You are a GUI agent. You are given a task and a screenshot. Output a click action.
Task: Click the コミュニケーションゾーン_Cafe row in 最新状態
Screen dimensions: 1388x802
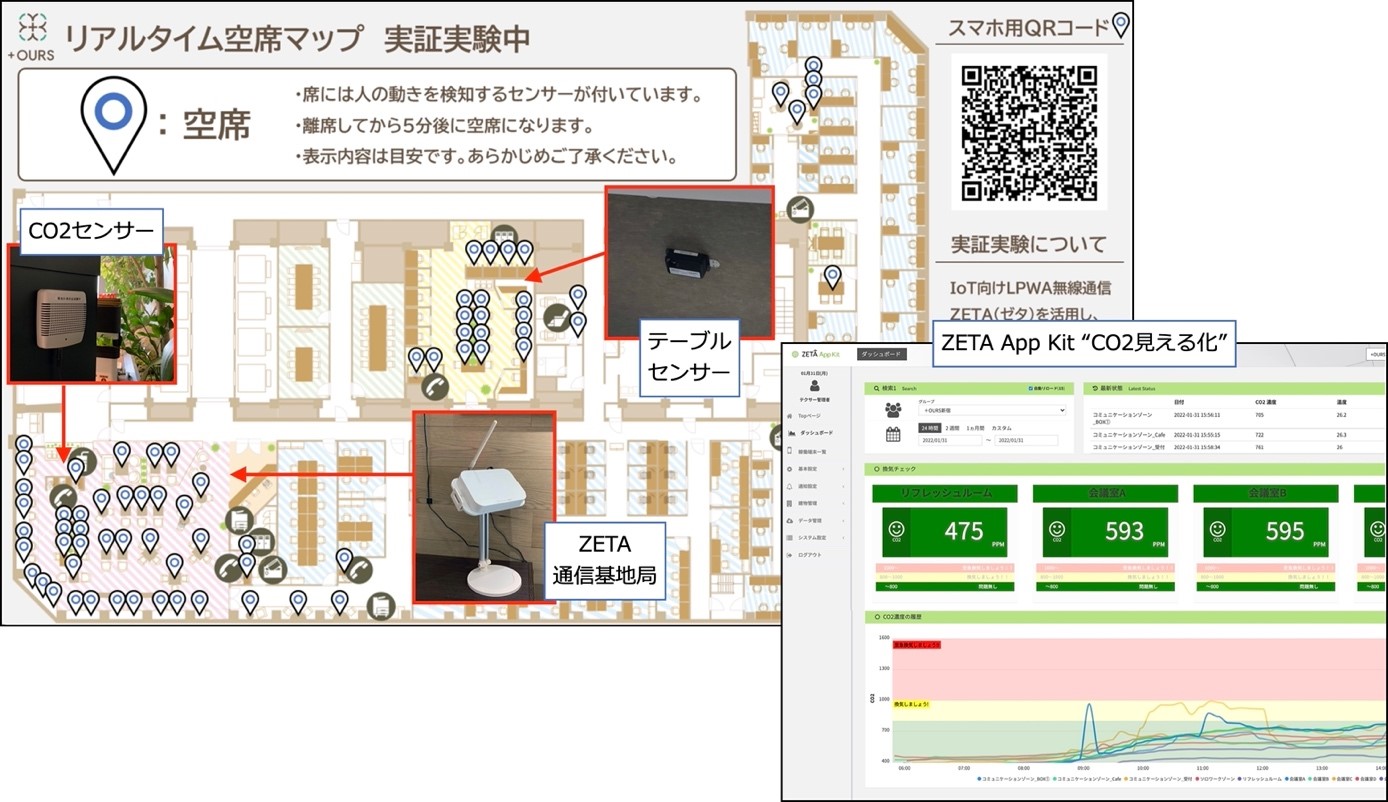(1237, 435)
